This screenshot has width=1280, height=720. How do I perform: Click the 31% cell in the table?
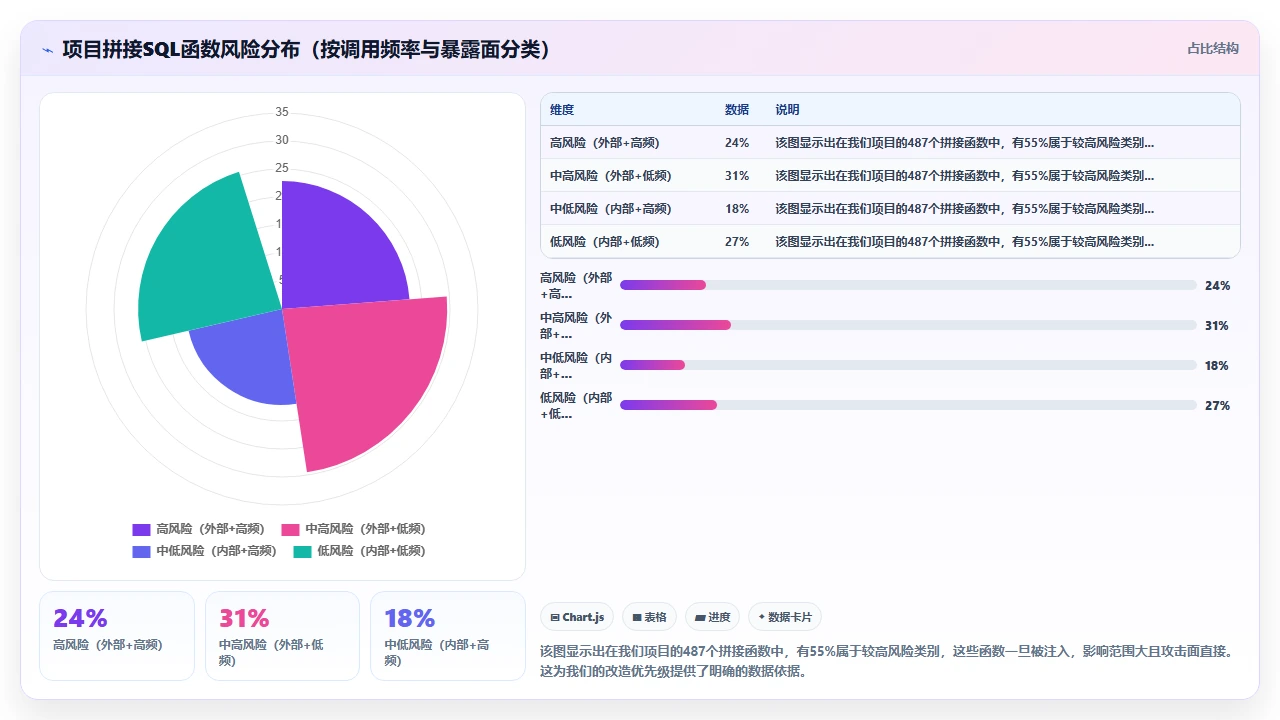click(x=737, y=176)
